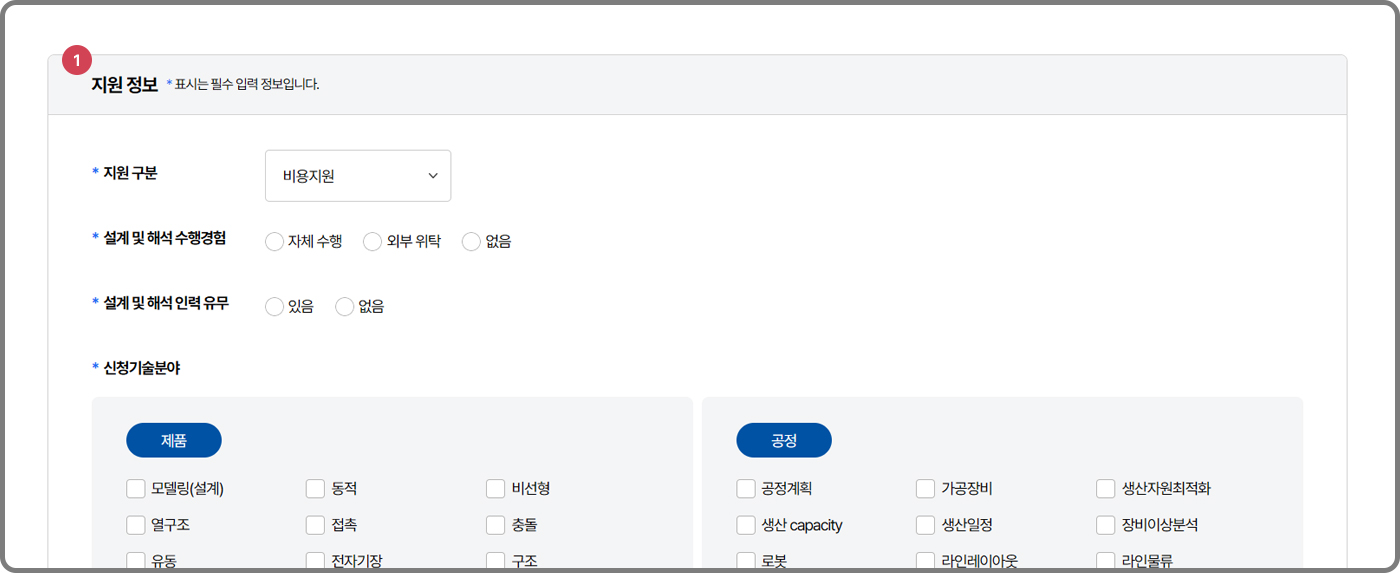The height and width of the screenshot is (573, 1400).
Task: Check the 열구조 checkbox
Action: click(x=136, y=525)
